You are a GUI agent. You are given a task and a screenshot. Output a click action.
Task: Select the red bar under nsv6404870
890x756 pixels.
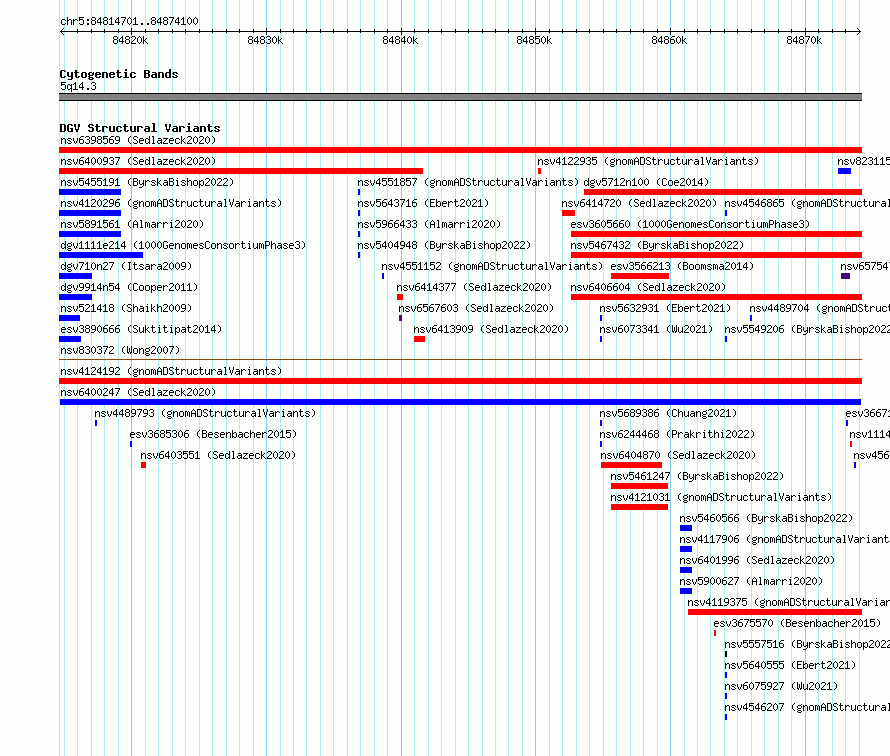[x=631, y=465]
